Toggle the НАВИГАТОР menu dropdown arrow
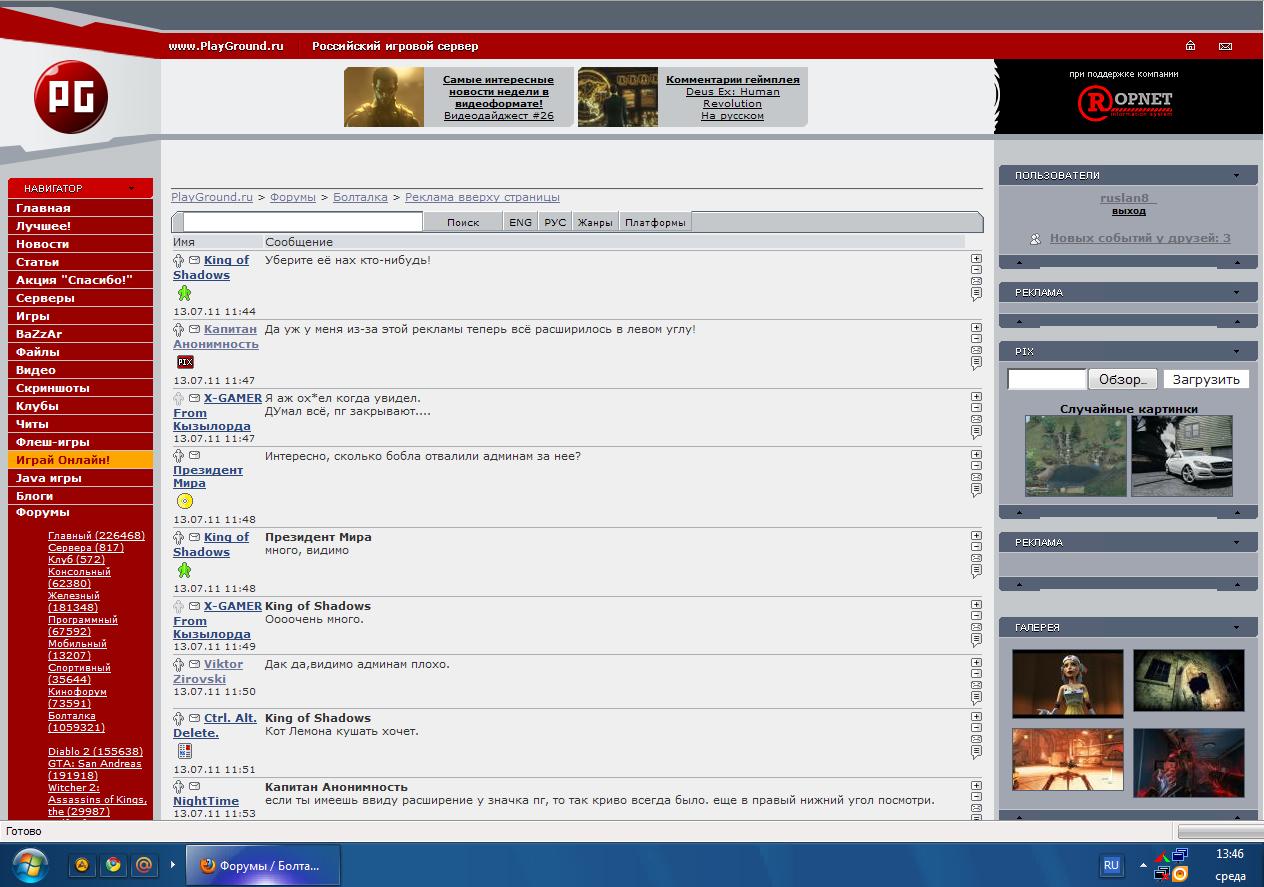Image resolution: width=1264 pixels, height=887 pixels. click(131, 188)
